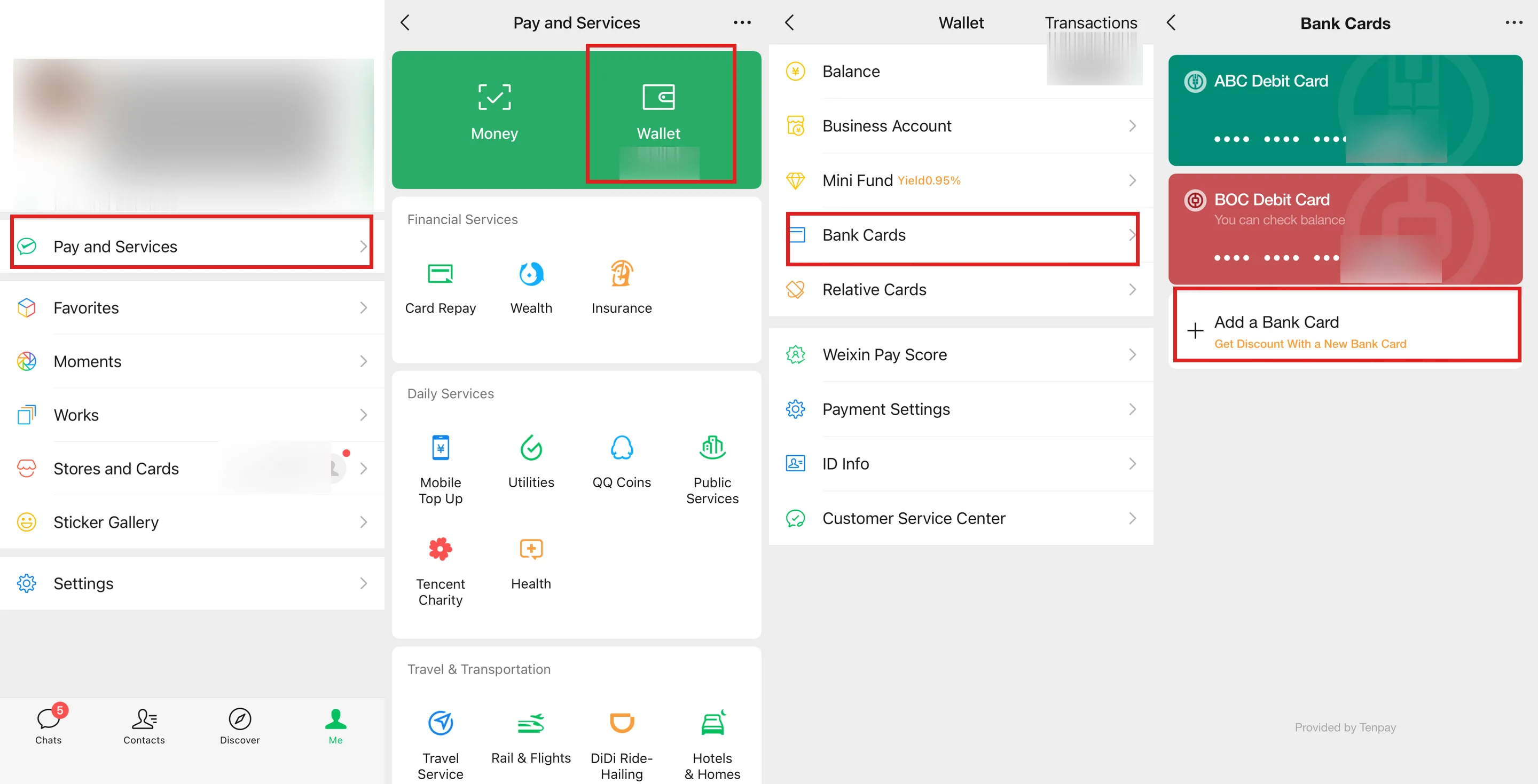This screenshot has width=1538, height=784.
Task: Select the ABC Debit Card
Action: coord(1345,110)
